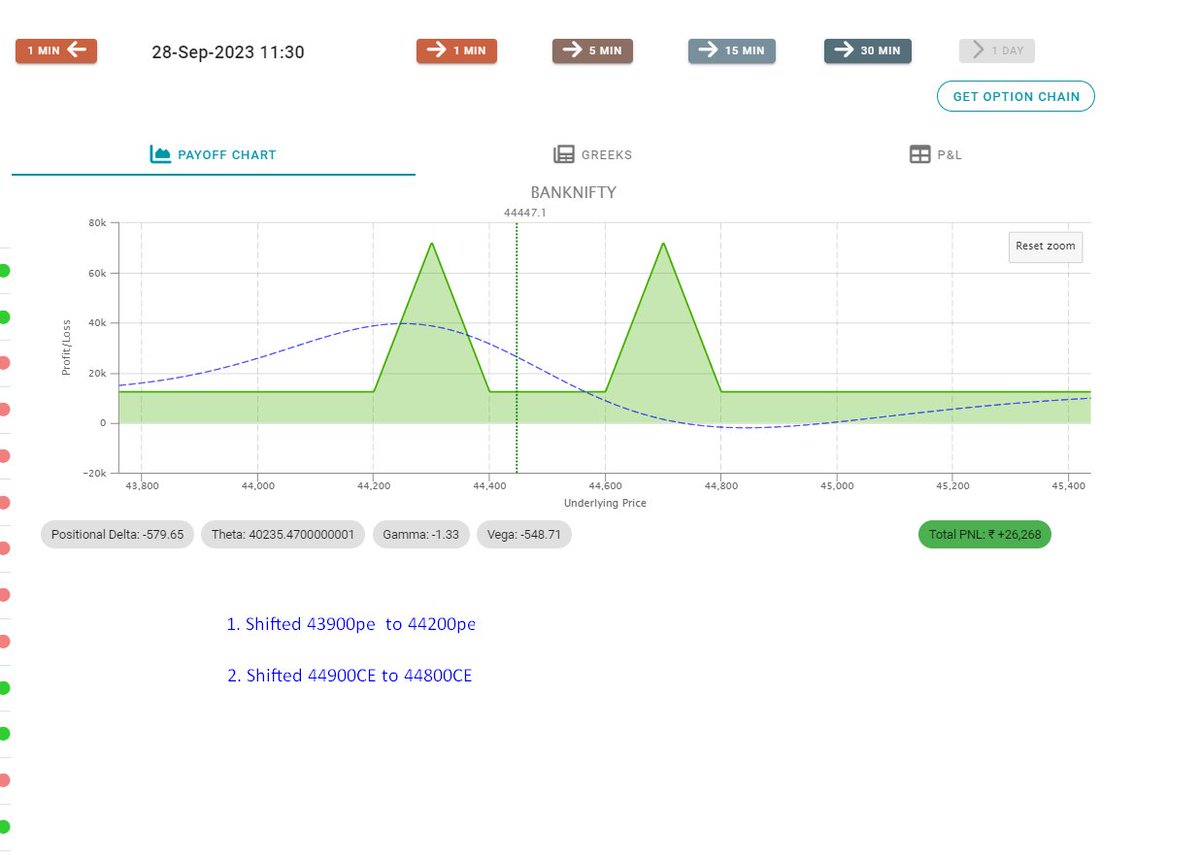
Task: Click the 45,200 x-axis tick label
Action: (952, 485)
